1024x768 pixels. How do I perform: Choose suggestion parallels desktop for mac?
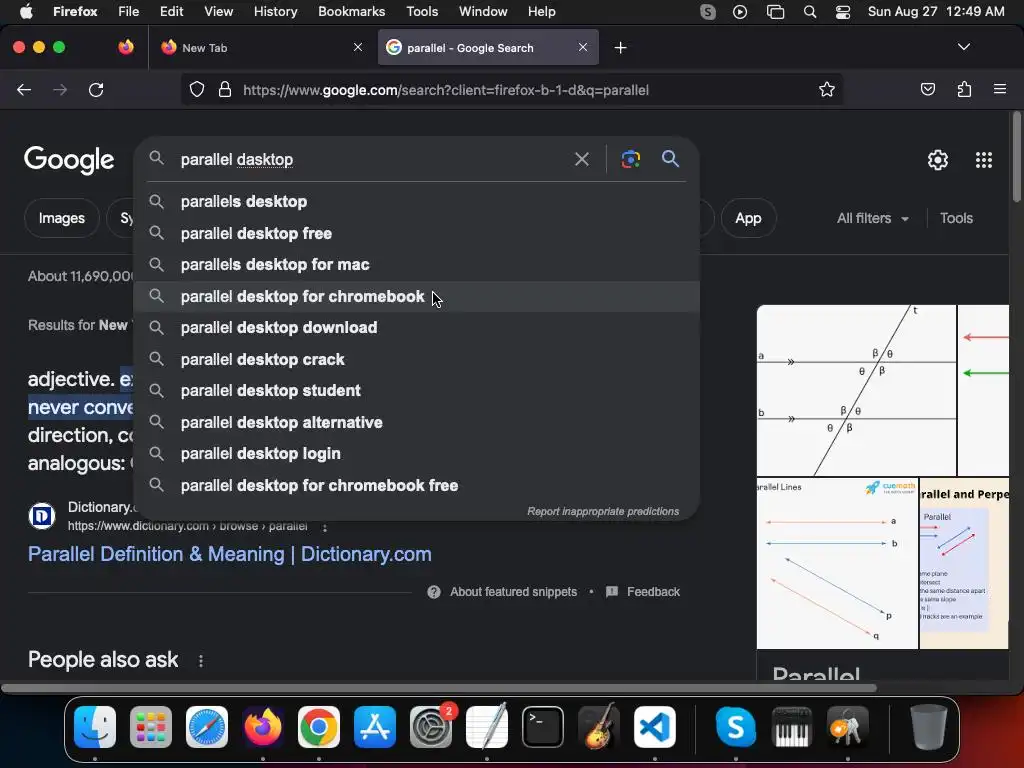pos(417,264)
